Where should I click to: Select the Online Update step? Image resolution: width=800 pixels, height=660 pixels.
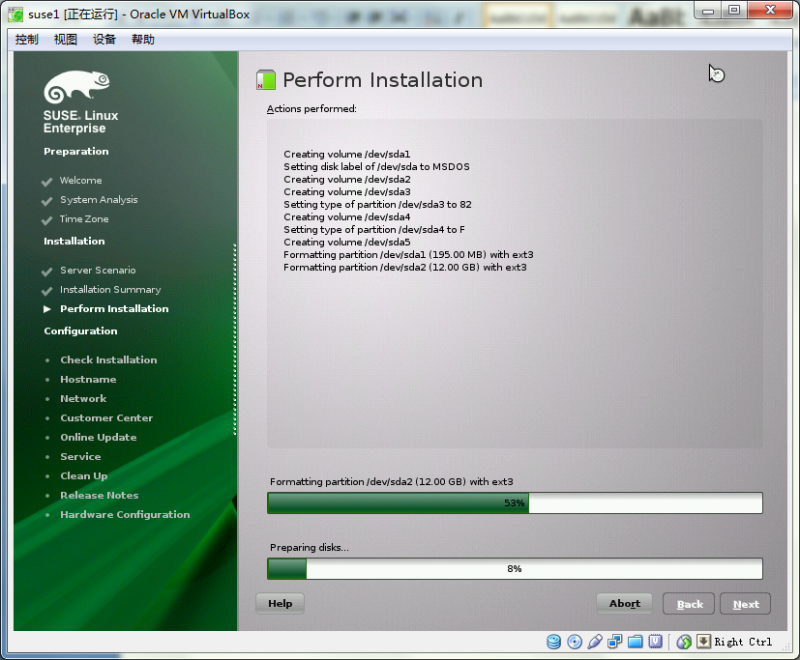[98, 437]
